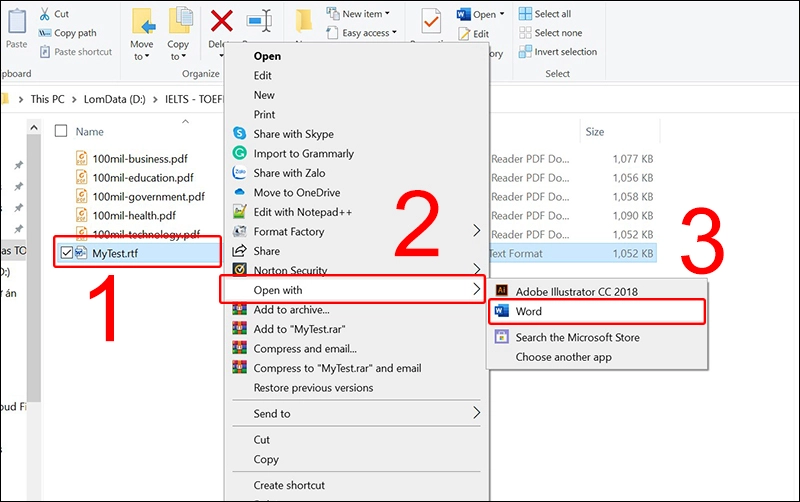800x502 pixels.
Task: Click the WinRAR icon for Compress and email...
Action: [239, 348]
